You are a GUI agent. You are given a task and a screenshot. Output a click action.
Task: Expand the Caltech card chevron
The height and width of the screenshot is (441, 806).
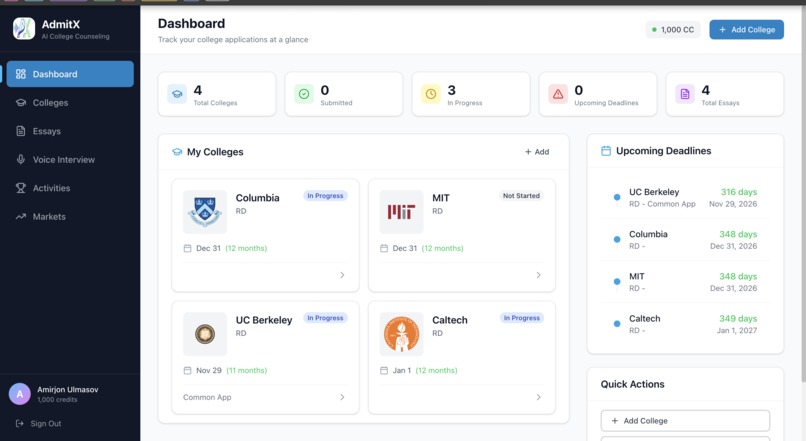pyautogui.click(x=539, y=397)
